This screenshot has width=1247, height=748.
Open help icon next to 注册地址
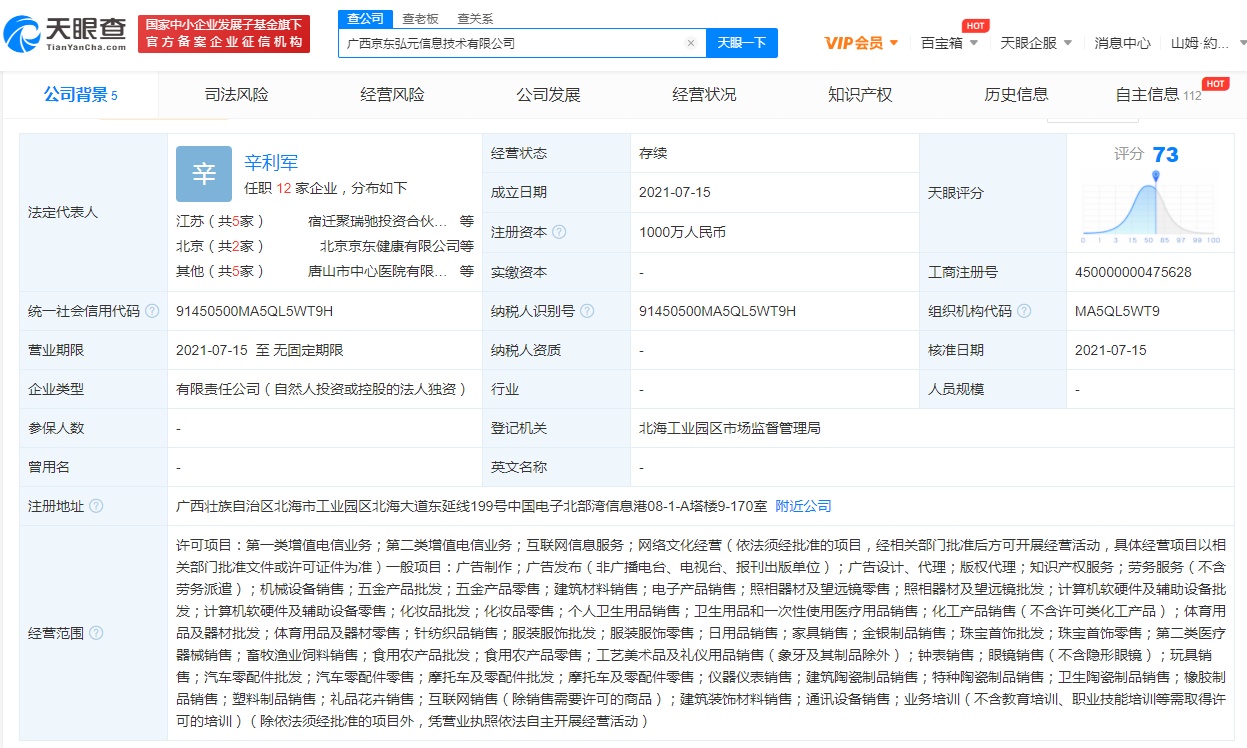click(x=96, y=506)
